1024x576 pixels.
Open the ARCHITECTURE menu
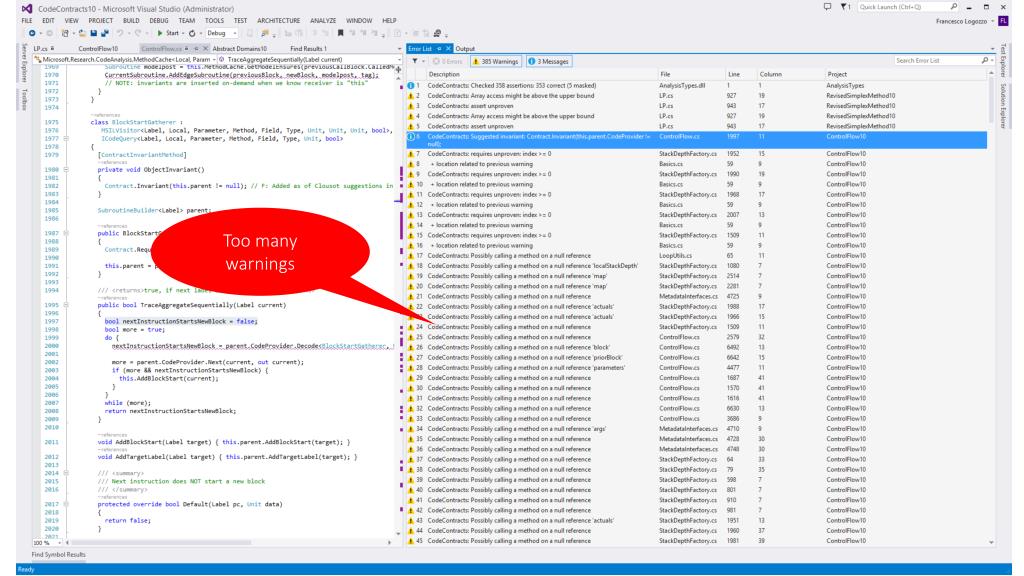[278, 21]
